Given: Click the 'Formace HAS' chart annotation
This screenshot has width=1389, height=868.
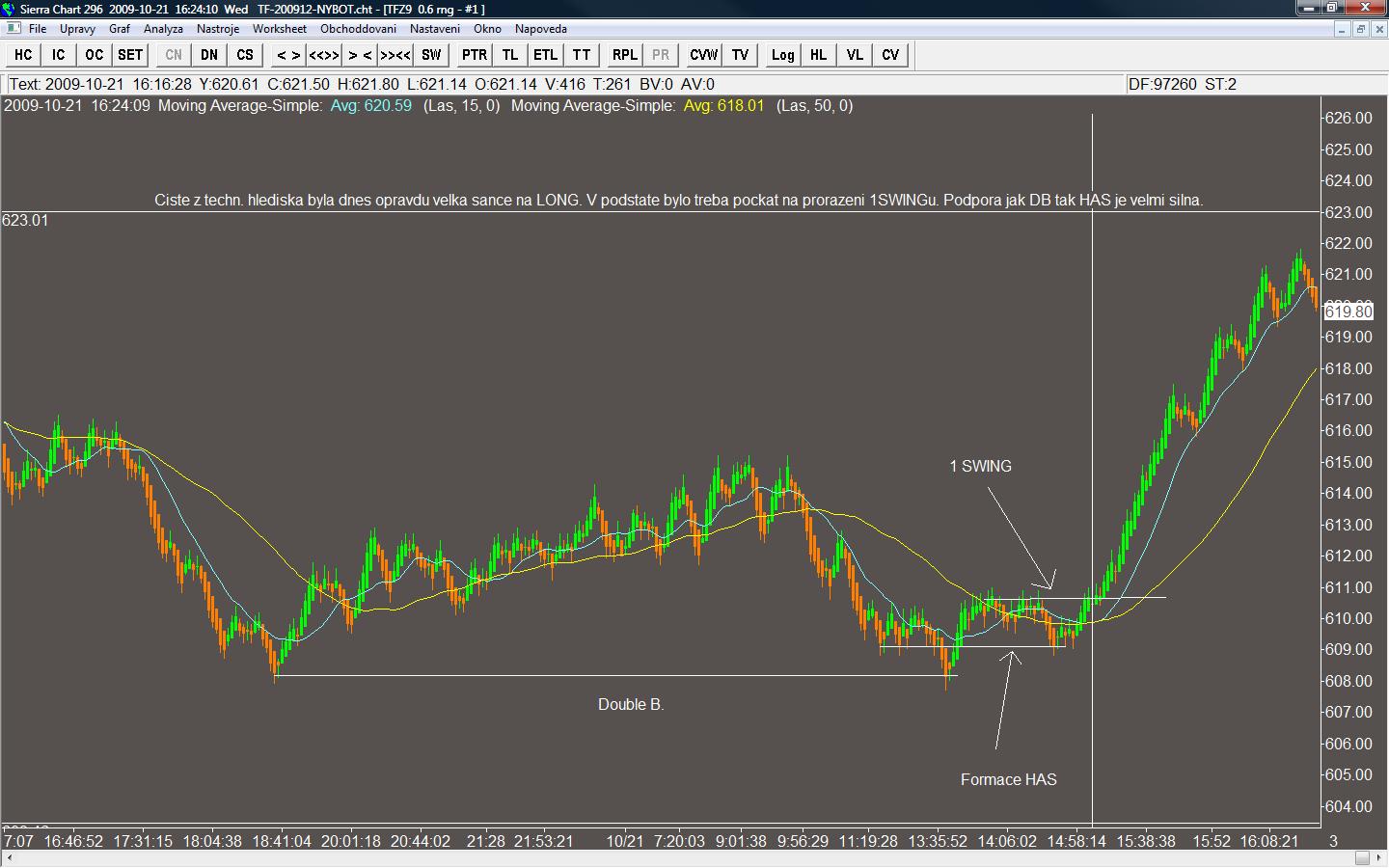Looking at the screenshot, I should coord(1009,779).
